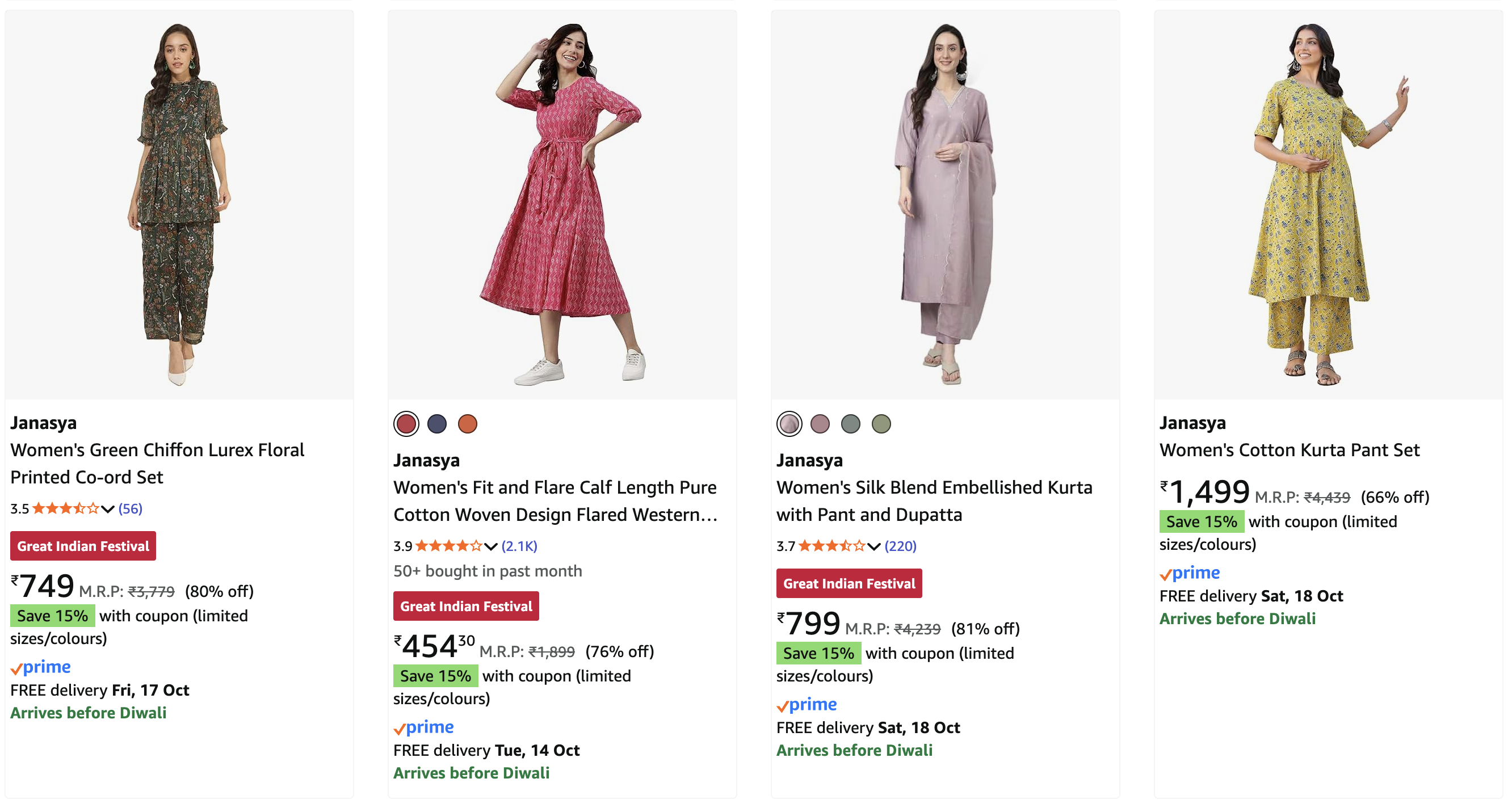View the lilac kurta with dupatta image
The width and height of the screenshot is (1512, 808).
pyautogui.click(x=945, y=204)
